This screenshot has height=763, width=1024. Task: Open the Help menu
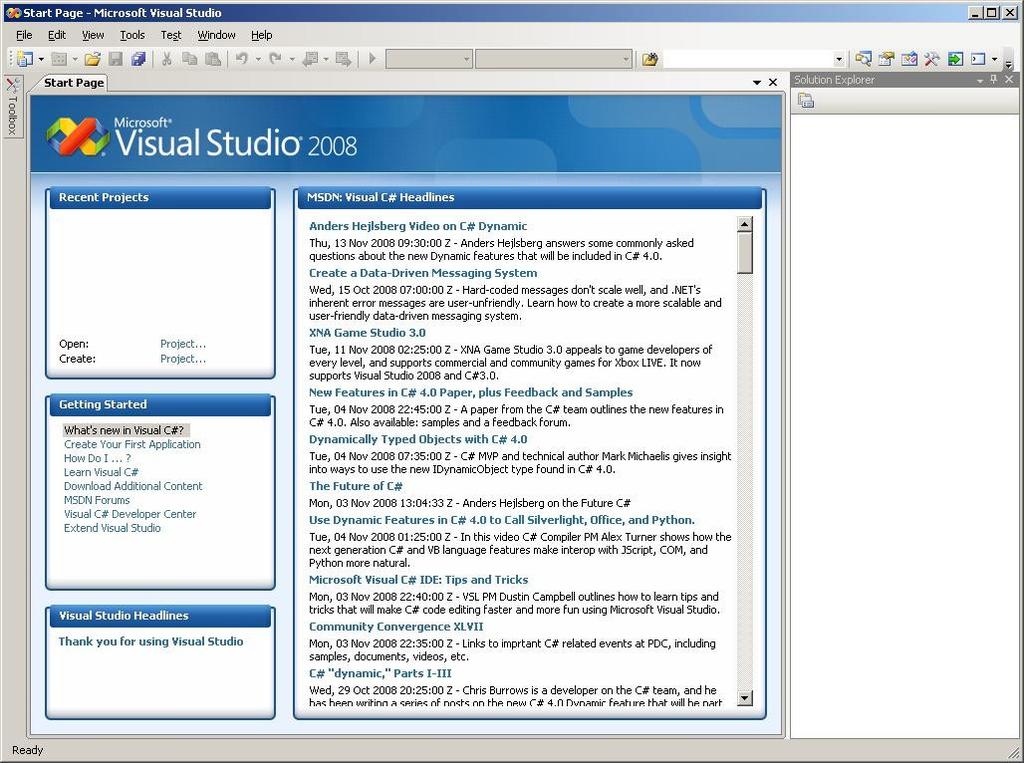[261, 35]
